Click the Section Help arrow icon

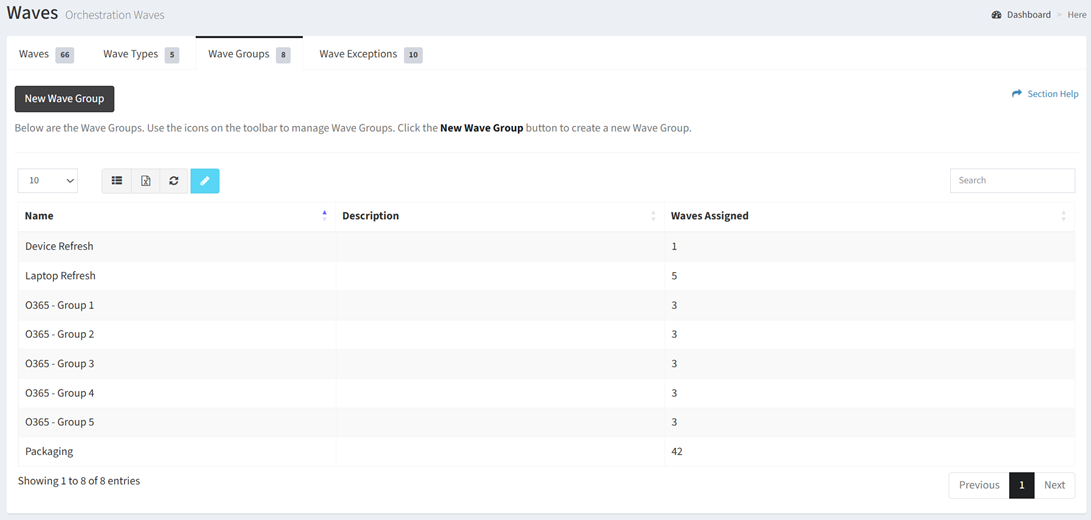click(1017, 94)
